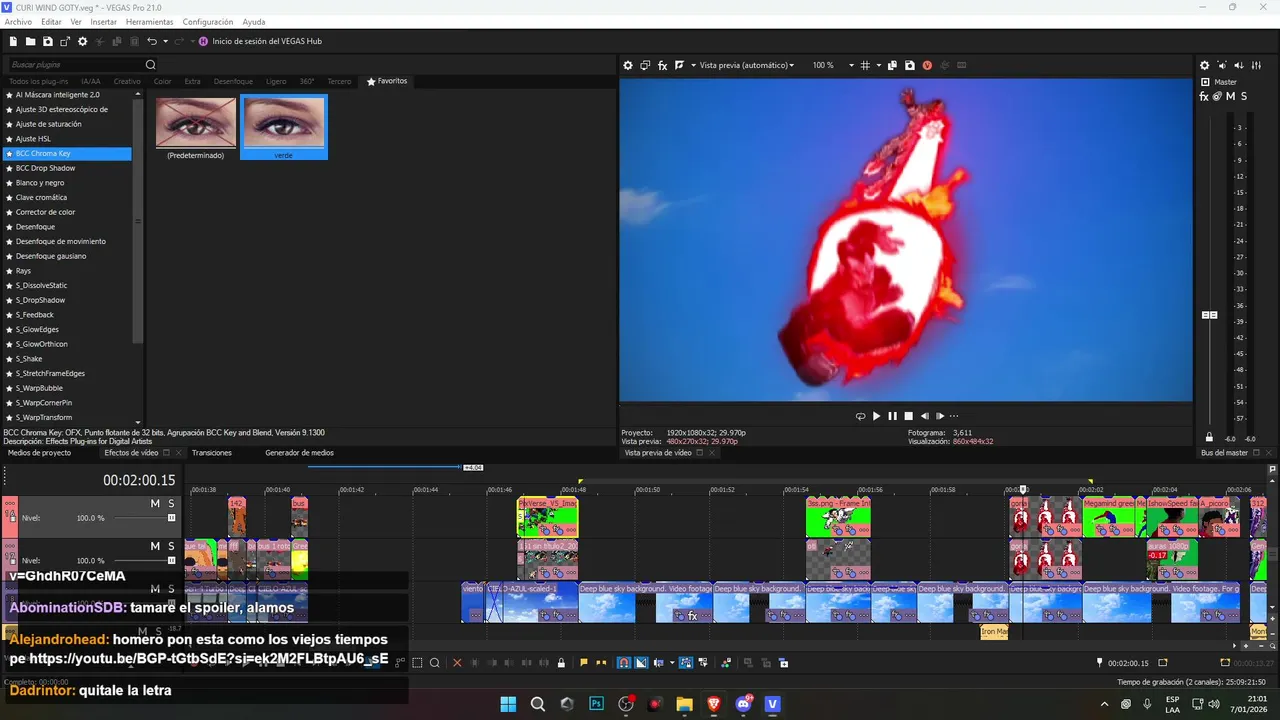Solo the first video track

click(x=171, y=504)
